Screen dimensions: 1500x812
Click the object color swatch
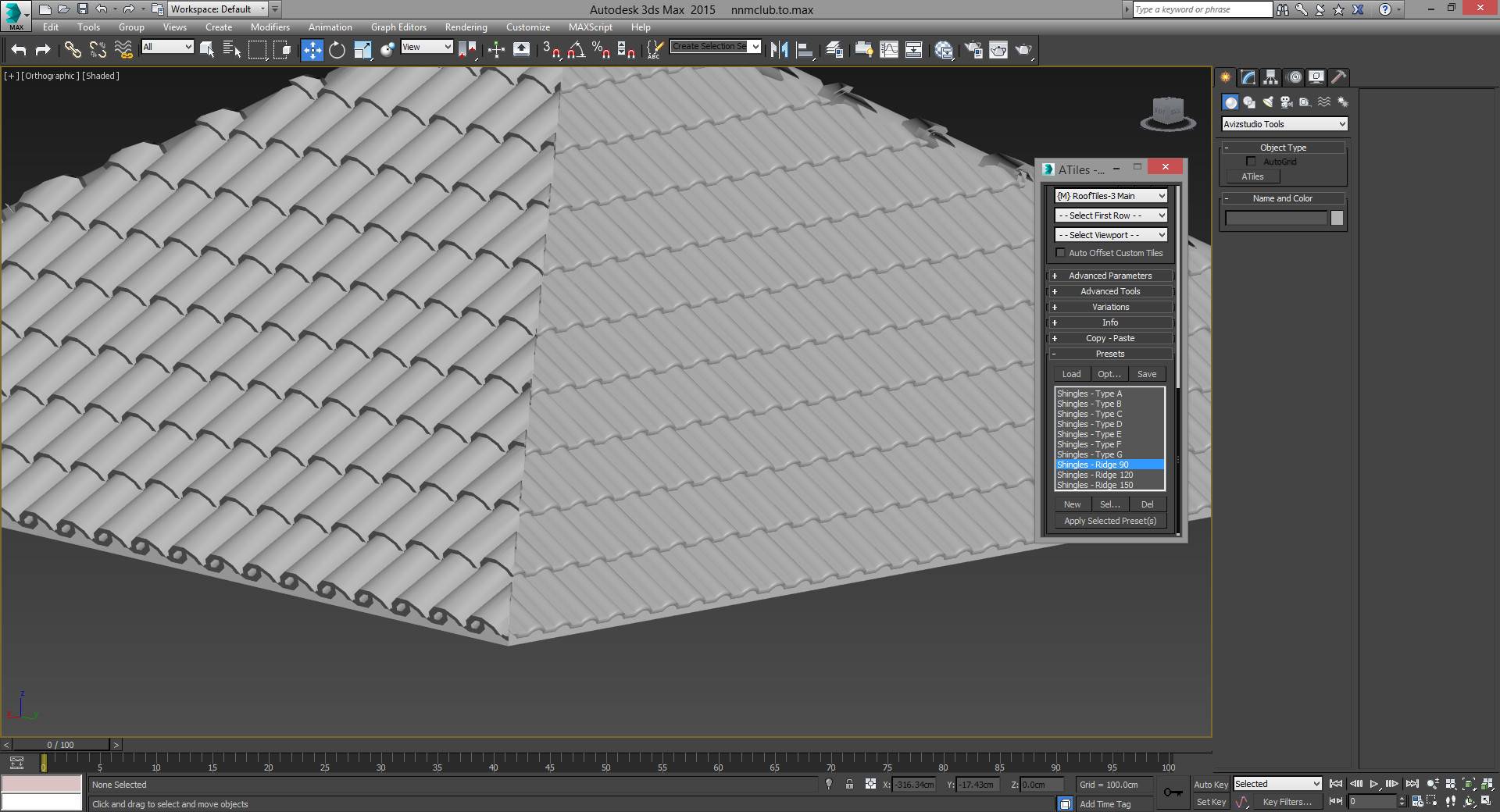[1337, 219]
